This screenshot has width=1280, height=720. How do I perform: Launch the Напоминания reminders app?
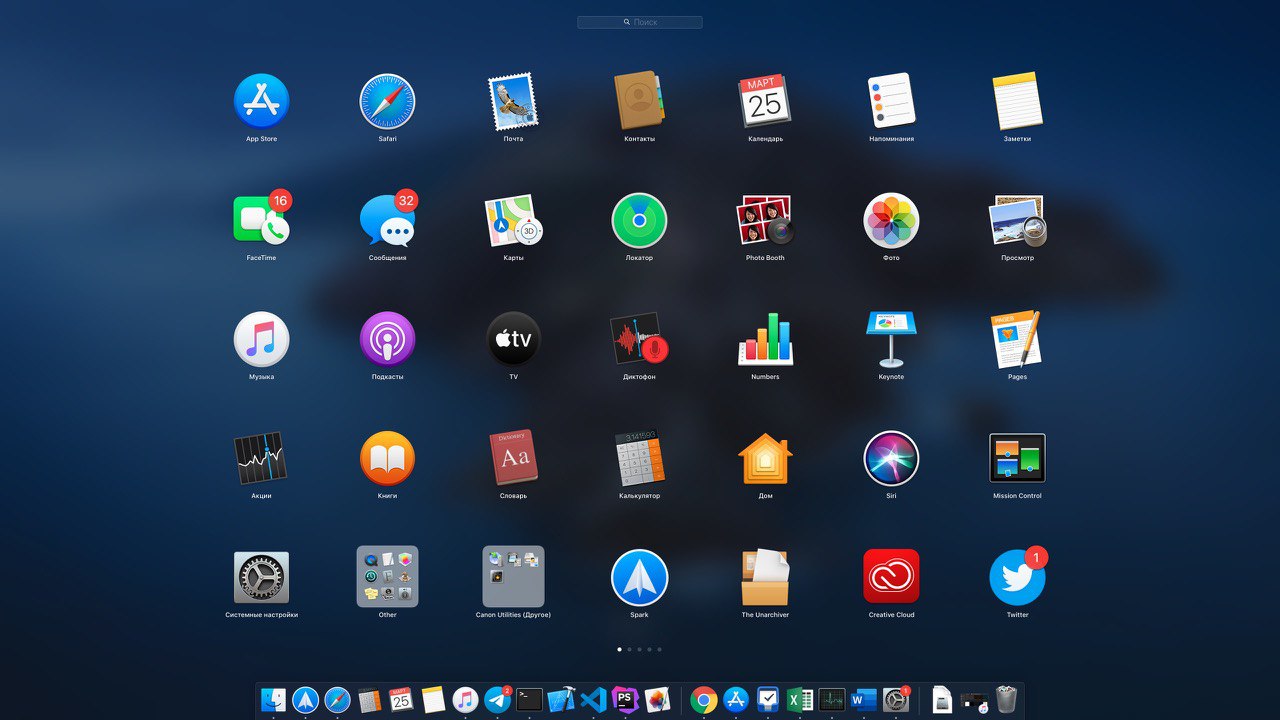[x=891, y=101]
